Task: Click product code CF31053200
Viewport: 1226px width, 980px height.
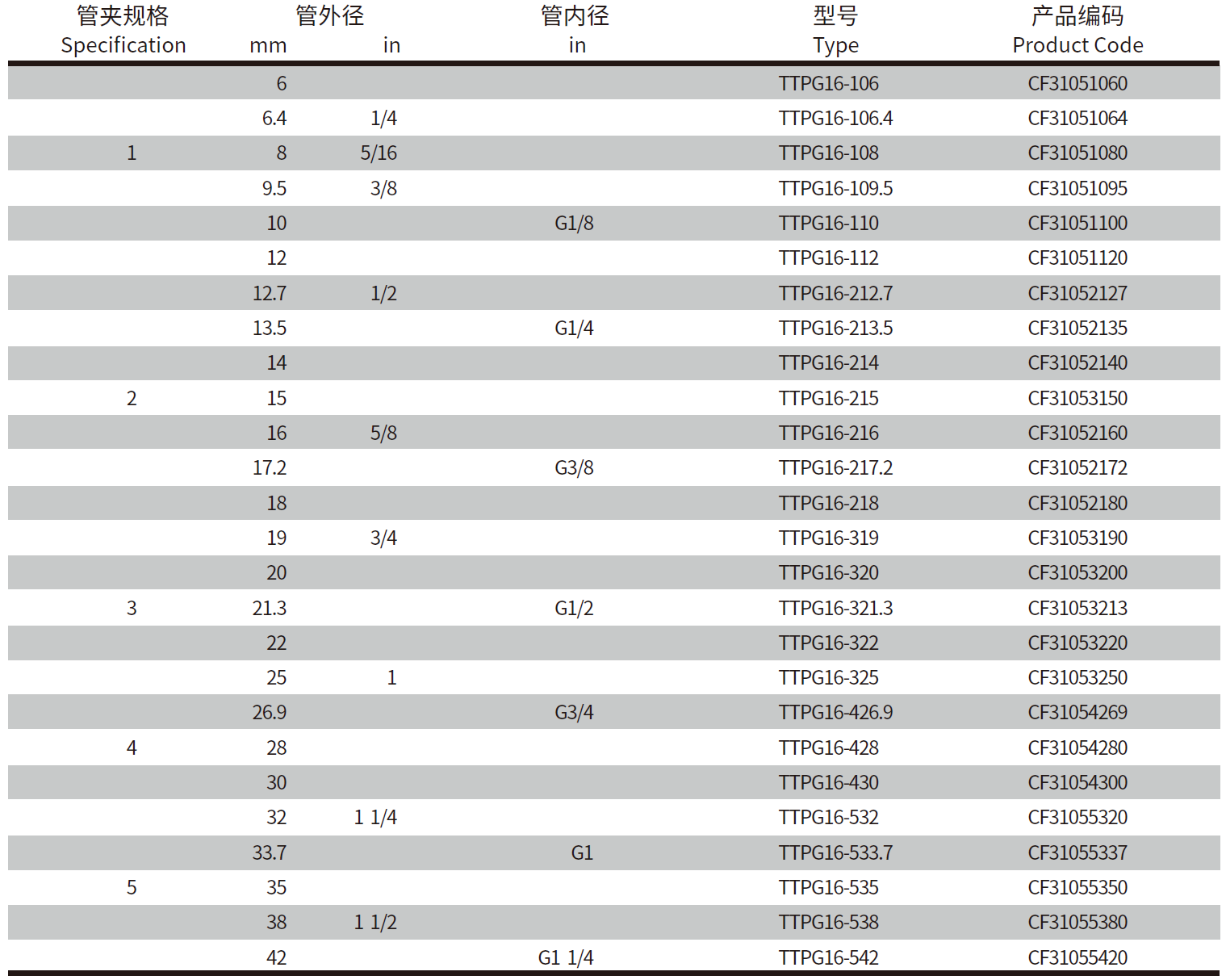Action: pyautogui.click(x=1077, y=572)
